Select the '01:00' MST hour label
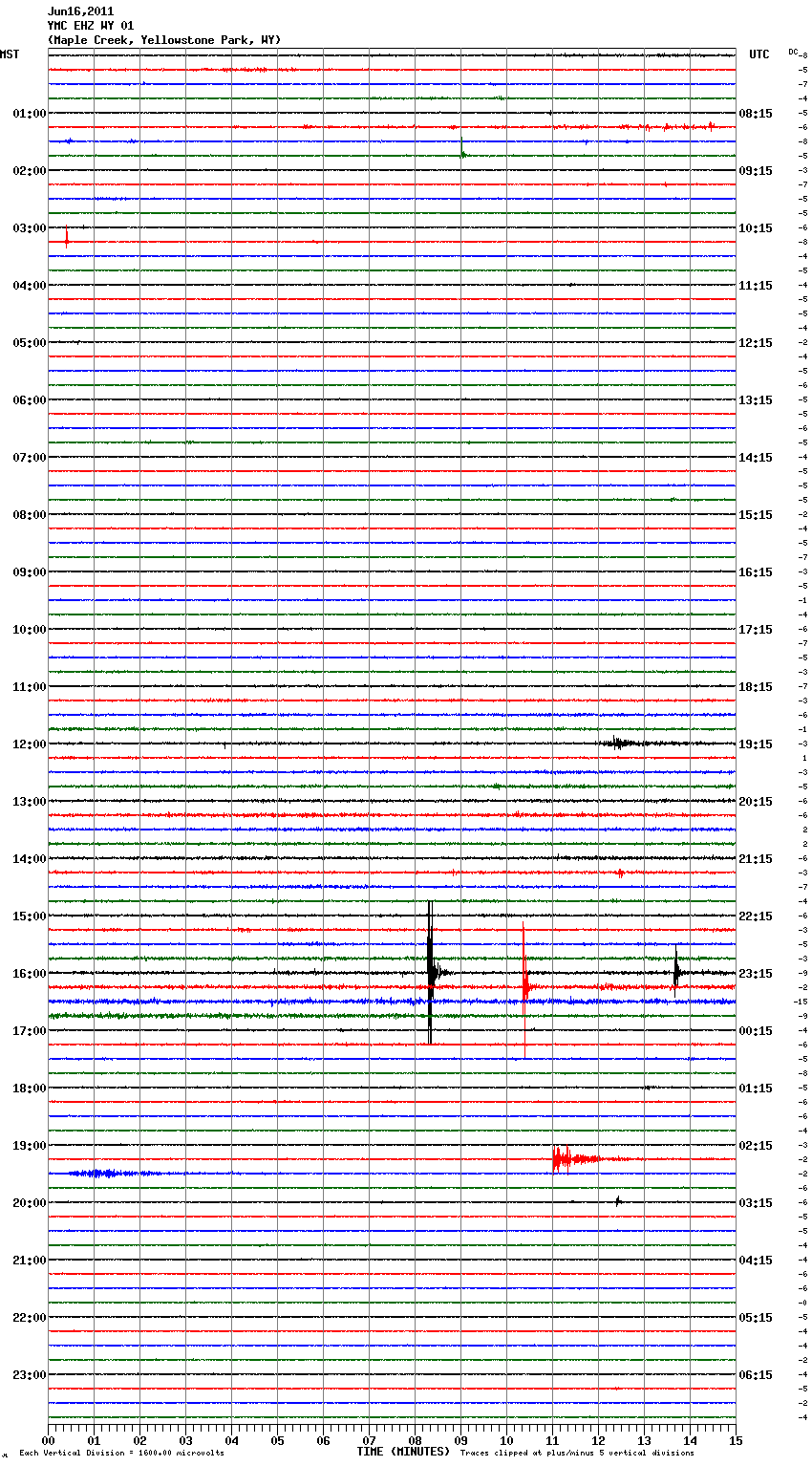 pyautogui.click(x=30, y=114)
